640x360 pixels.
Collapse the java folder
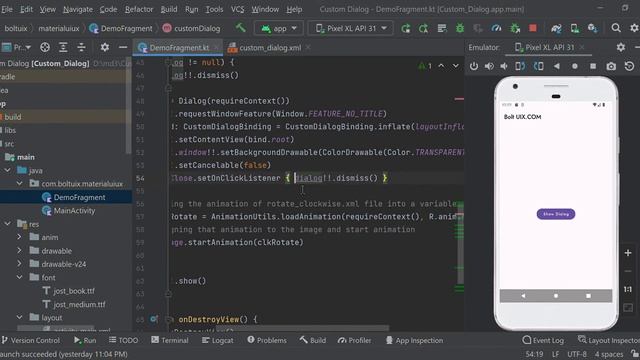pos(8,170)
